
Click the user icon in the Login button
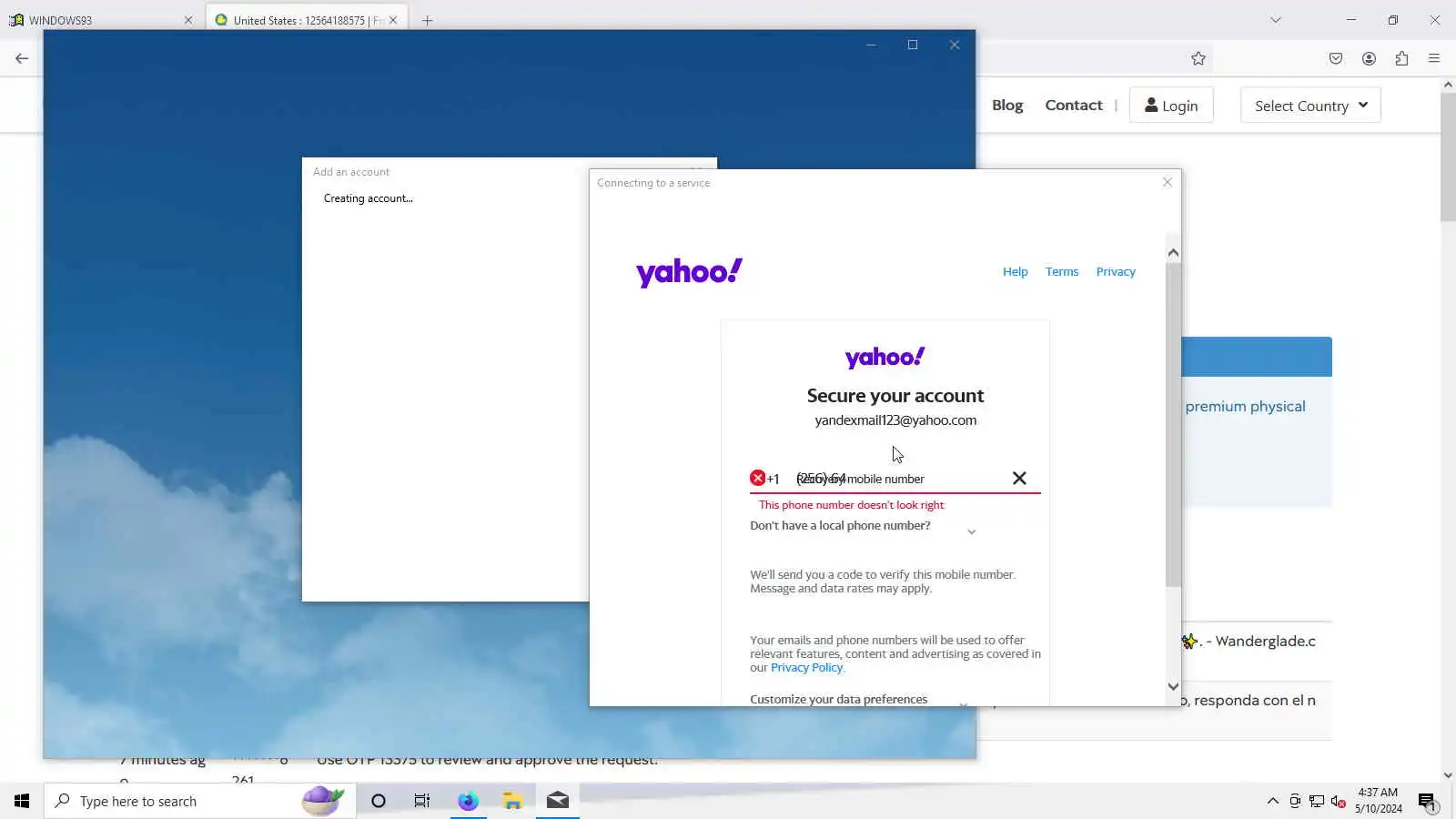coord(1151,106)
